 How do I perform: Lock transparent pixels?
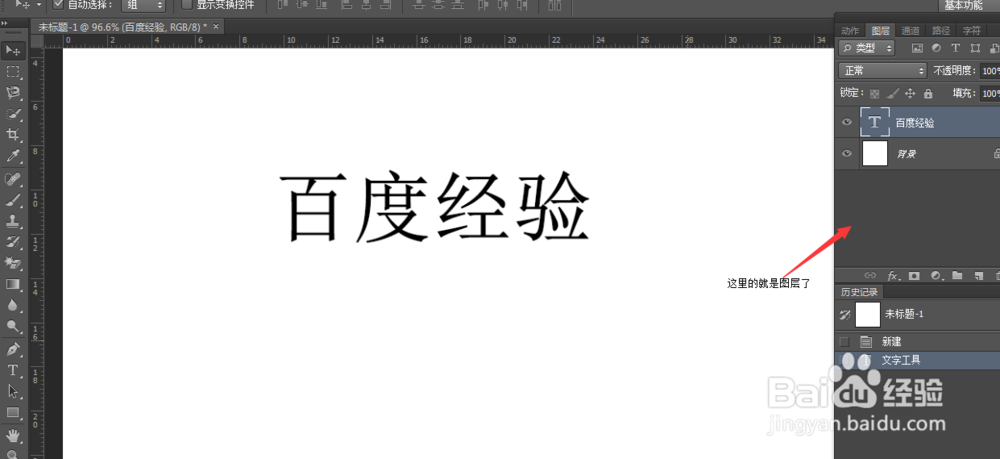point(874,93)
